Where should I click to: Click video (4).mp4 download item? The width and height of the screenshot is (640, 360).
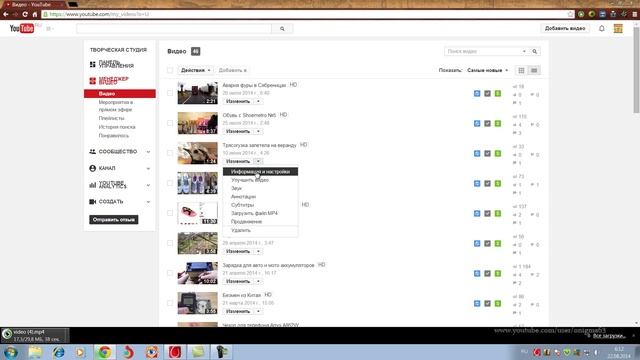pos(35,336)
